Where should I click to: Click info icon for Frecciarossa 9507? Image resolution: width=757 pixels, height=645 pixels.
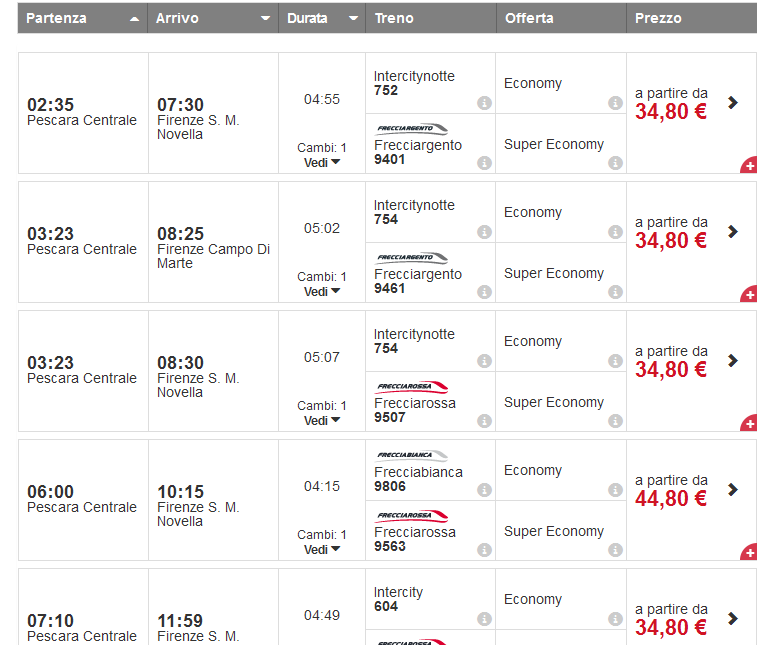[x=484, y=421]
